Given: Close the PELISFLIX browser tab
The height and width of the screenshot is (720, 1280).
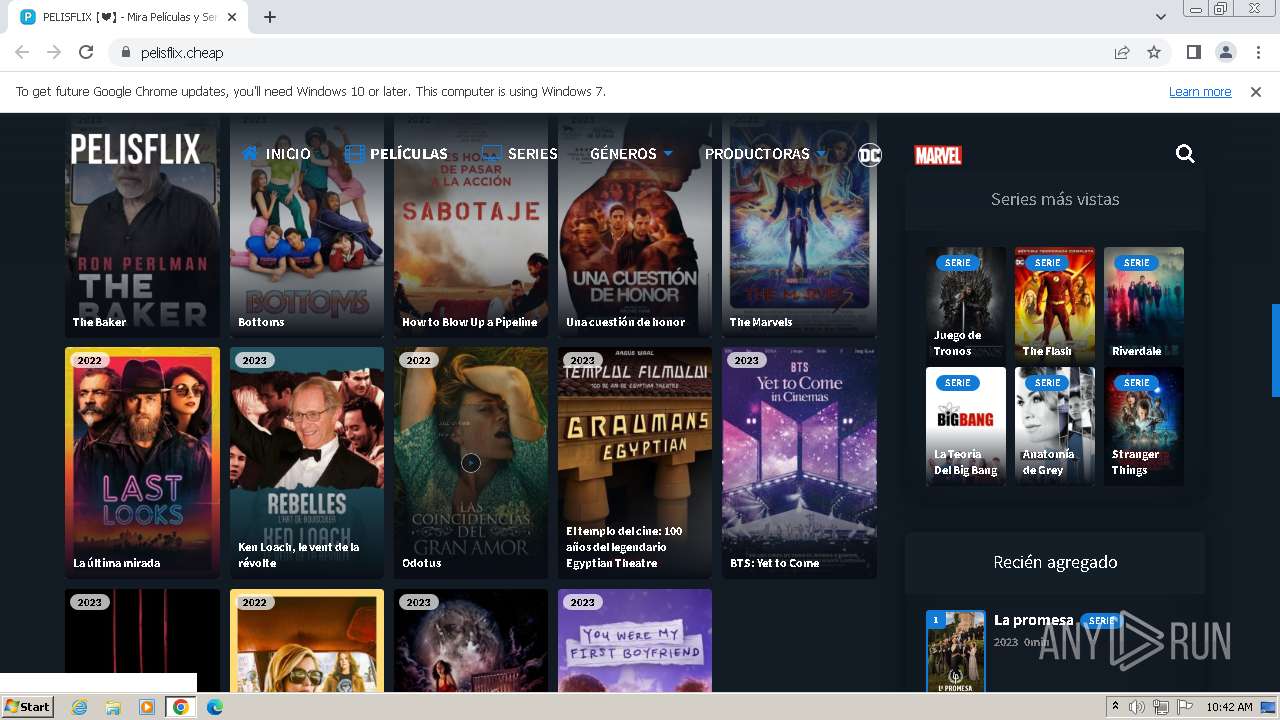Looking at the screenshot, I should pos(233,17).
